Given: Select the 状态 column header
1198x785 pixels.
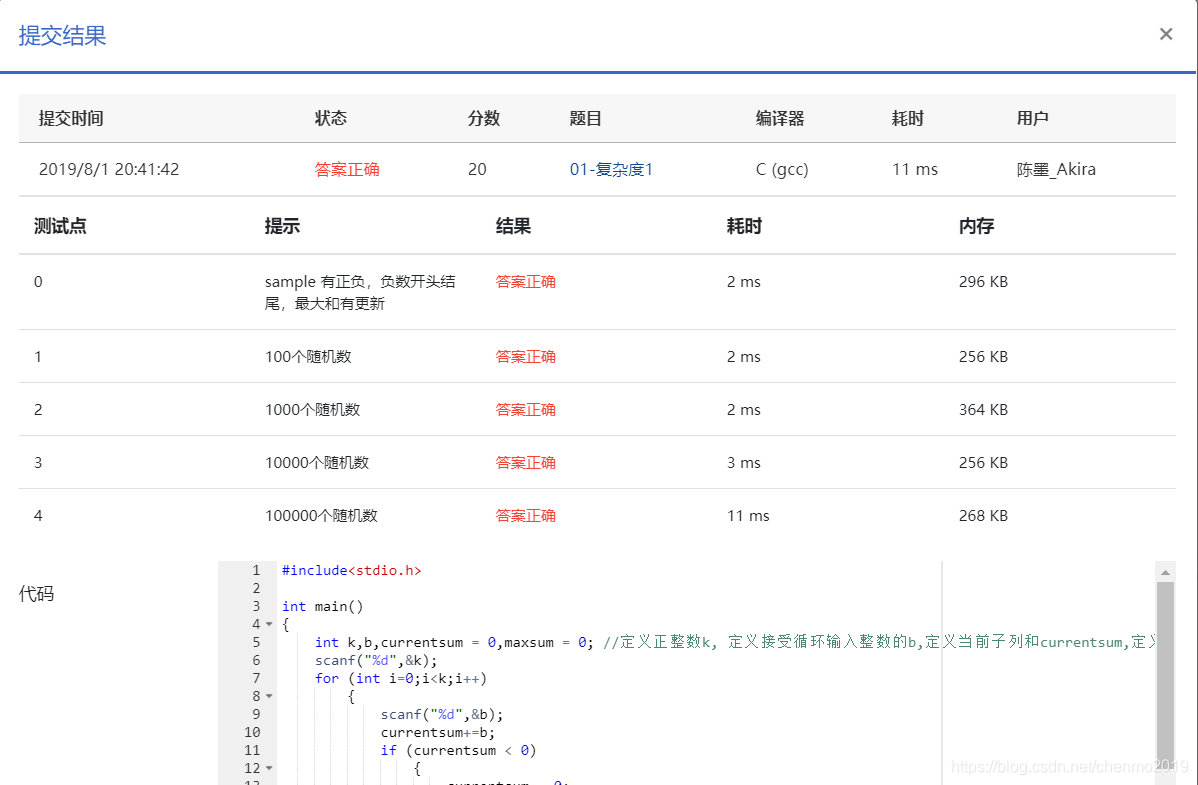Looking at the screenshot, I should click(331, 118).
